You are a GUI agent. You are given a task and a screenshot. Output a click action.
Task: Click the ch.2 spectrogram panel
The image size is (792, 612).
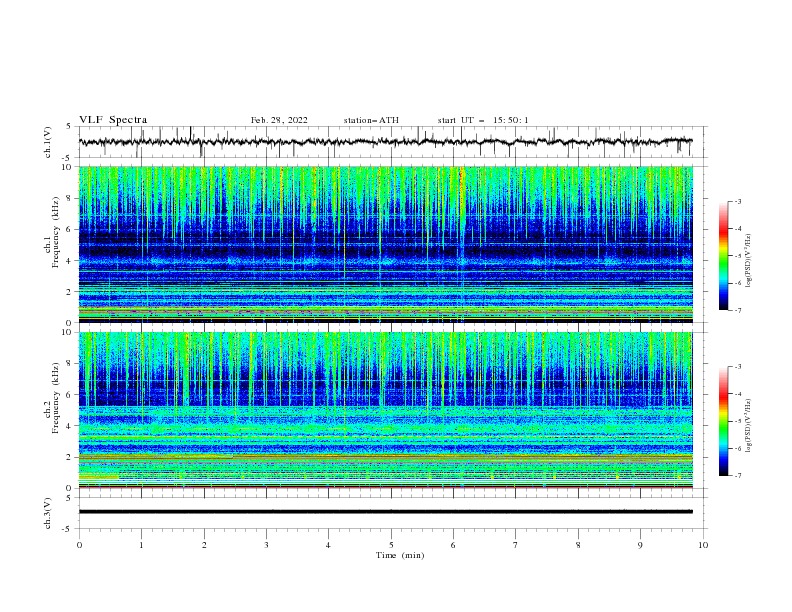pyautogui.click(x=386, y=410)
